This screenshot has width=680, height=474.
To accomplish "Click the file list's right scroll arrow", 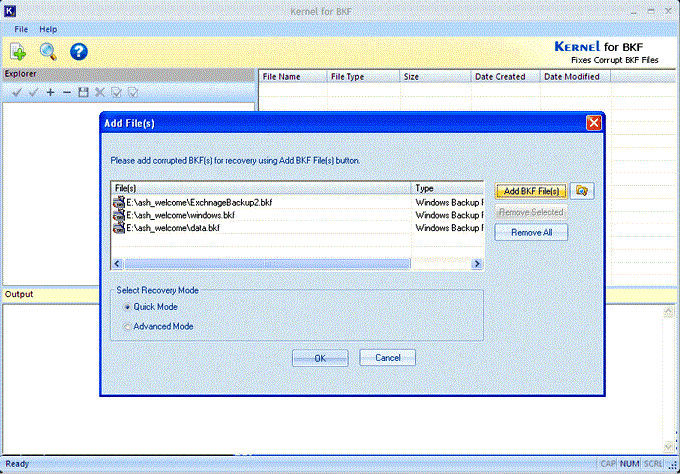I will point(477,264).
